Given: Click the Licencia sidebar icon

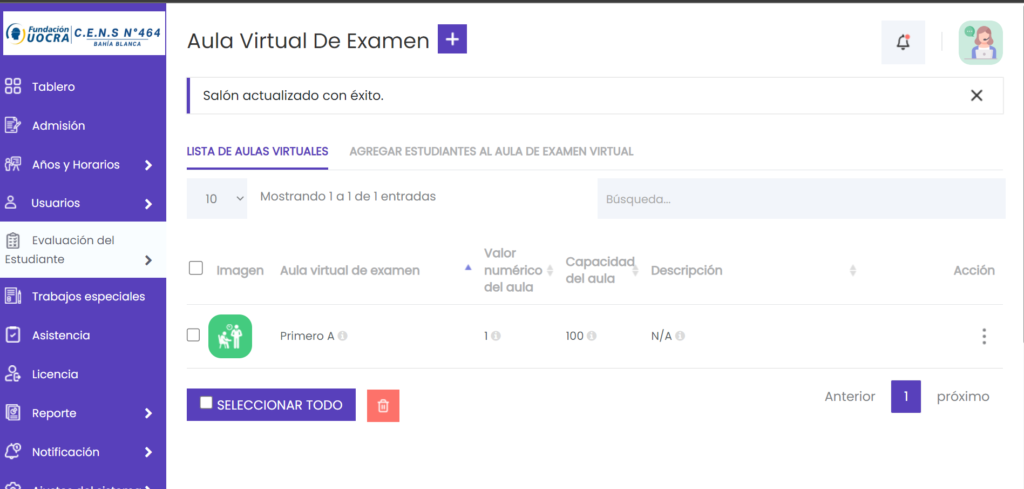Looking at the screenshot, I should tap(13, 374).
